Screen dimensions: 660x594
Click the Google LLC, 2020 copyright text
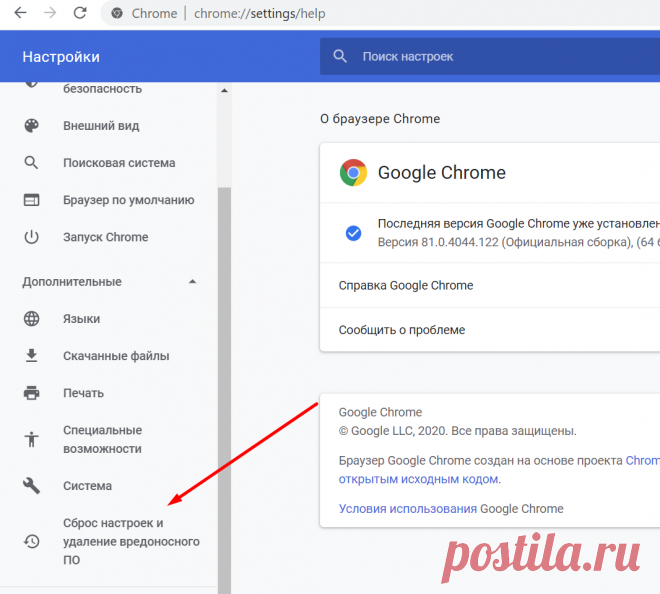tap(458, 431)
